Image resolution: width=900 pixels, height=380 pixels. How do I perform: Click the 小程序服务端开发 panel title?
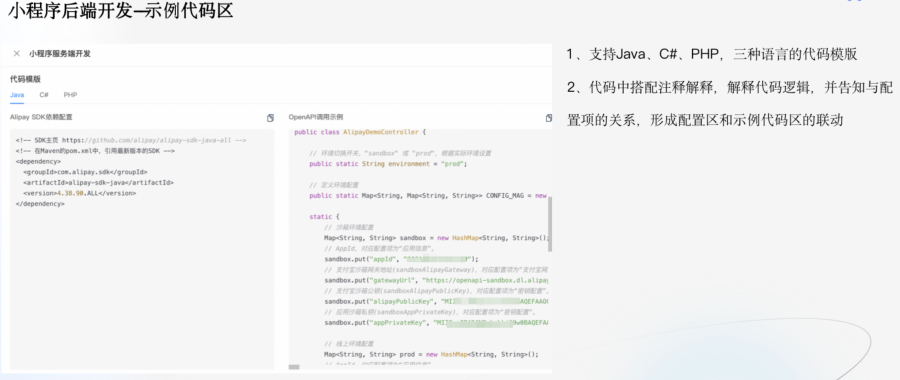click(60, 53)
